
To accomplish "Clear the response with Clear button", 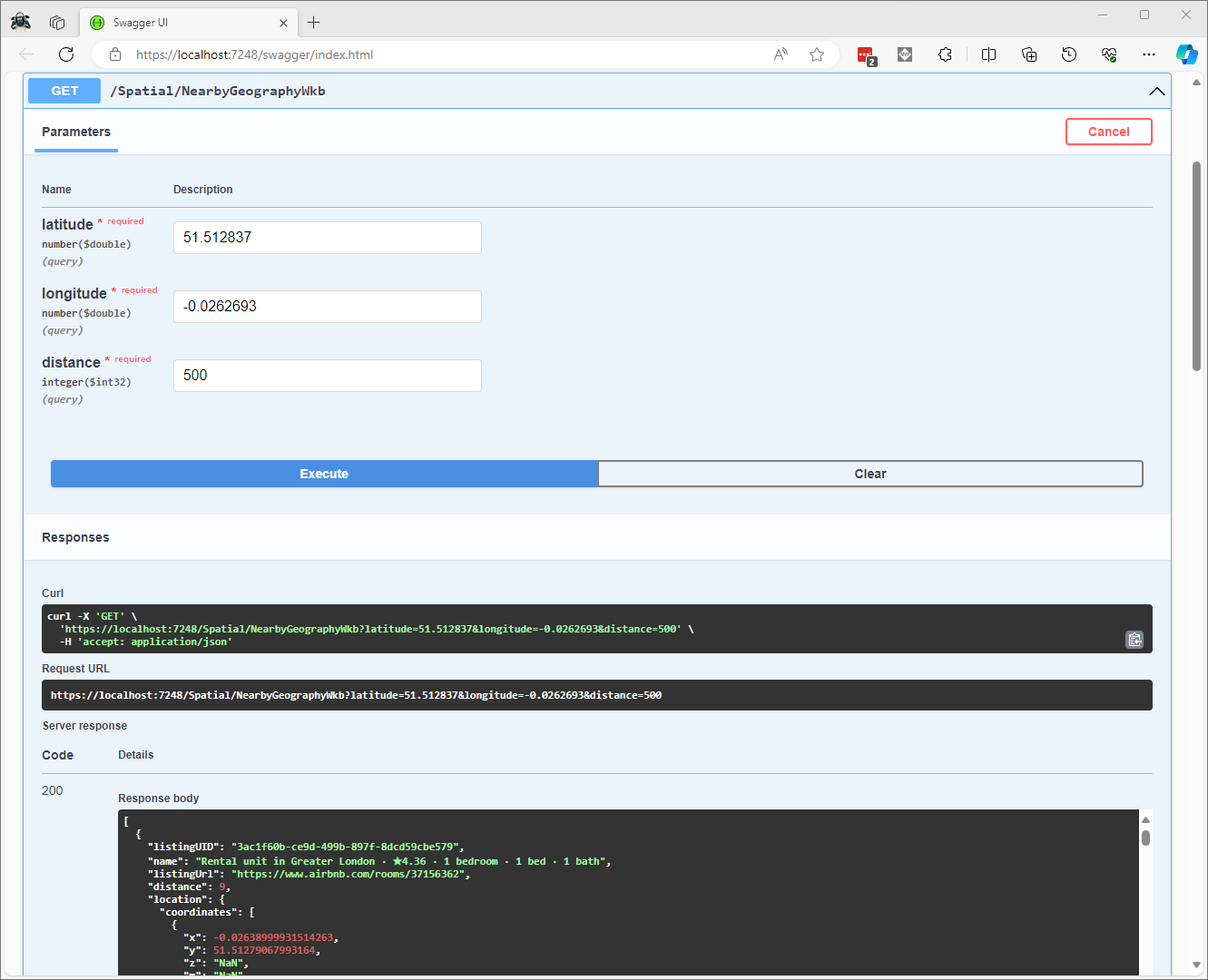I will tap(869, 474).
